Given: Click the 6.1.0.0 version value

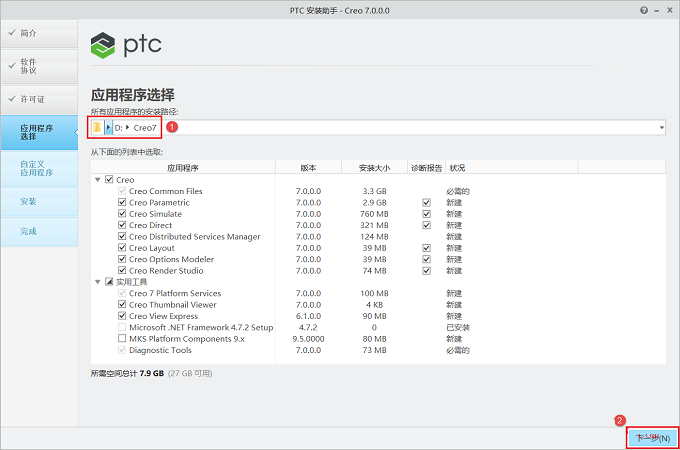Looking at the screenshot, I should coord(308,316).
